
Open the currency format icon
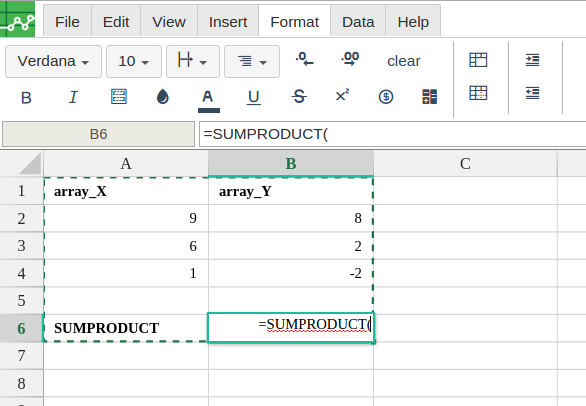386,97
